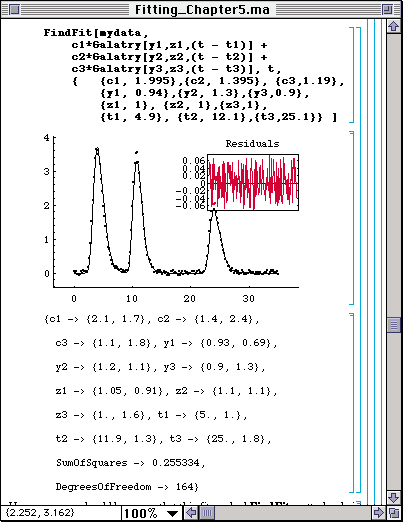Click the horizontal scroll right arrow
Screen dimensions: 403x522
pyautogui.click(x=378, y=512)
